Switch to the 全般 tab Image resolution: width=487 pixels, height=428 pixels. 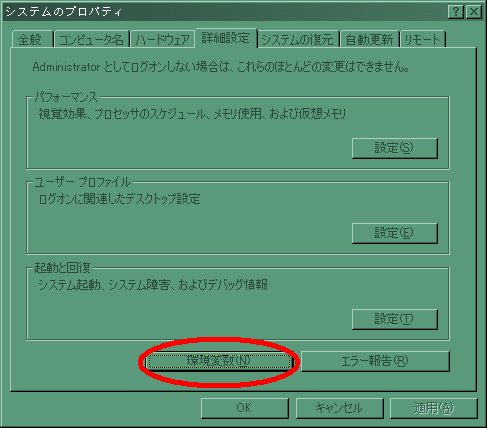click(x=32, y=40)
